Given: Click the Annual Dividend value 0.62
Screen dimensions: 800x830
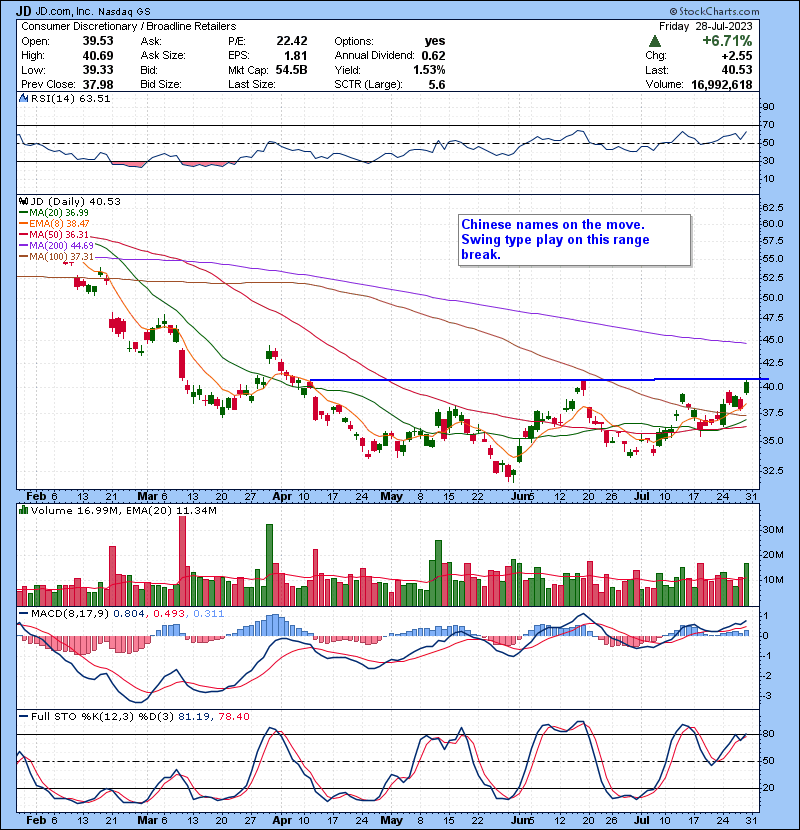Looking at the screenshot, I should point(434,55).
